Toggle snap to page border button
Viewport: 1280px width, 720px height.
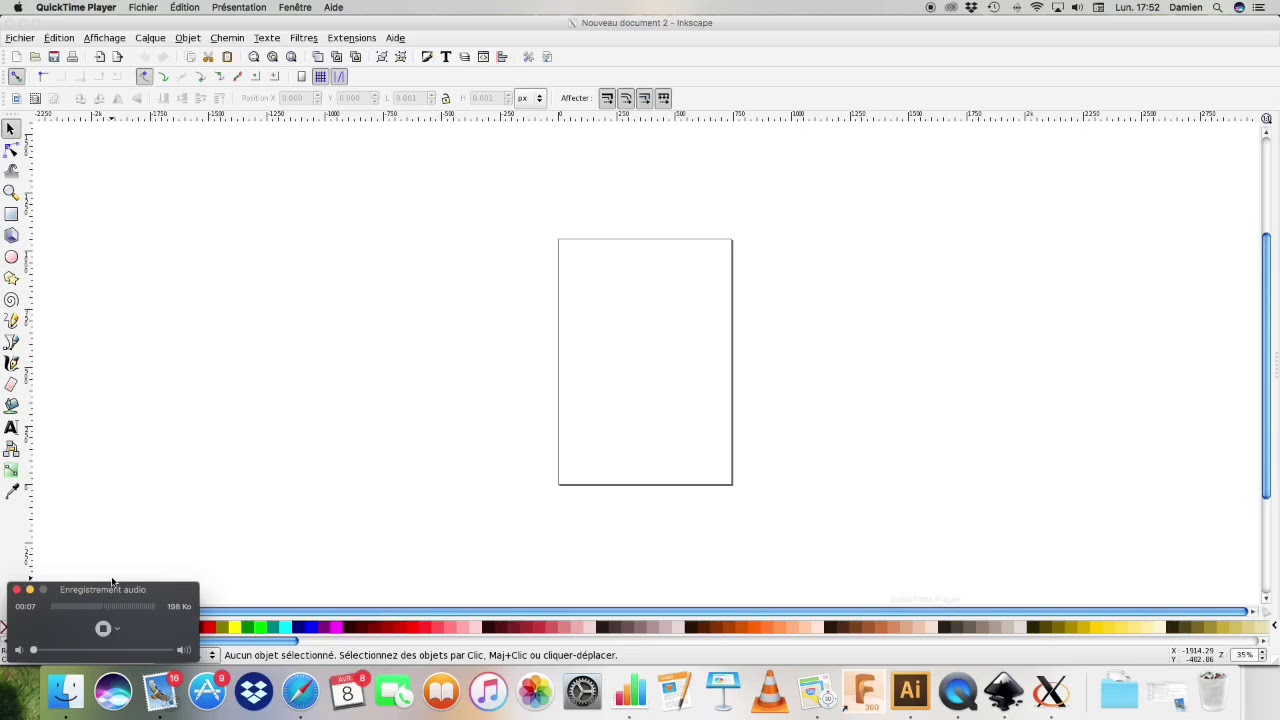pyautogui.click(x=301, y=77)
